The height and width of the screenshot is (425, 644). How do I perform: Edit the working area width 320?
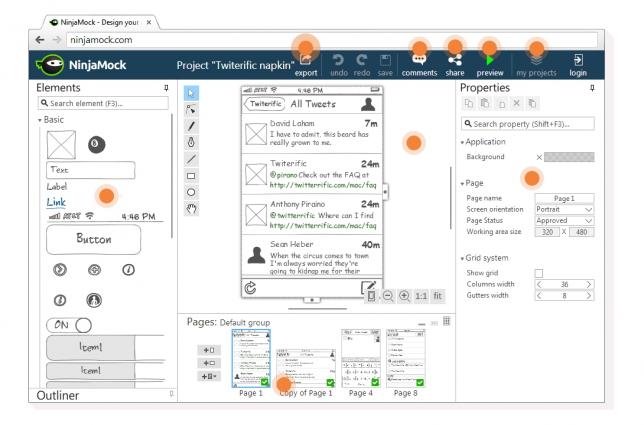click(547, 232)
